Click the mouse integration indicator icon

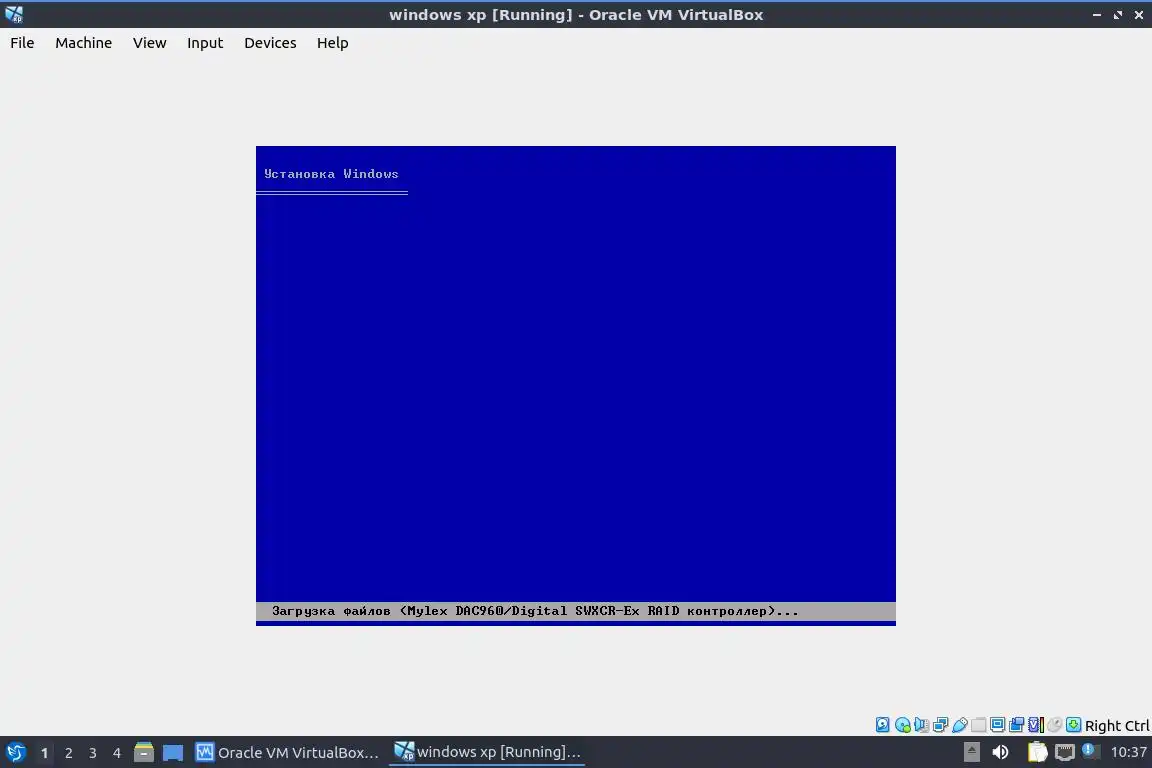[x=1055, y=725]
